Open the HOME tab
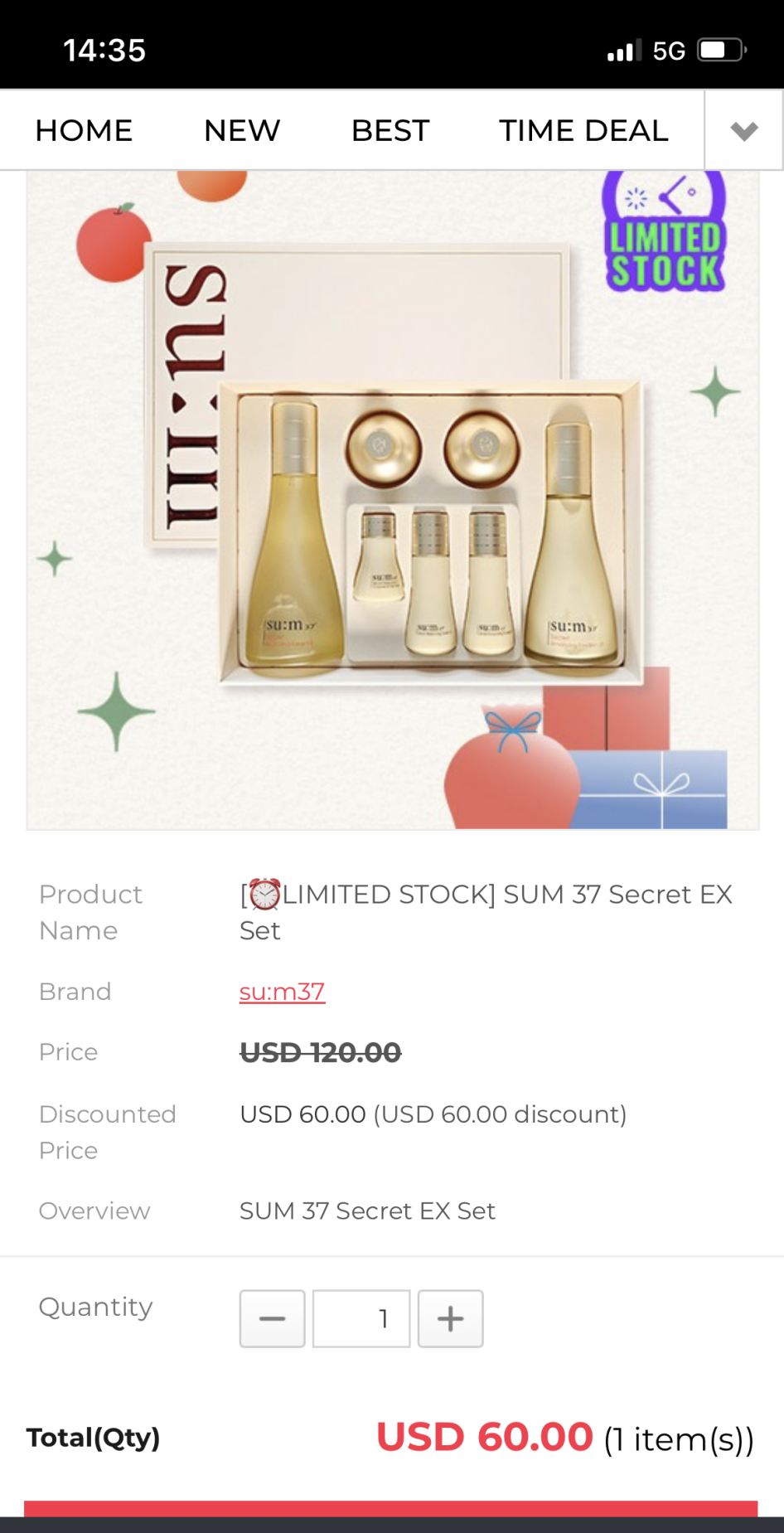The image size is (784, 1533). pos(84,131)
